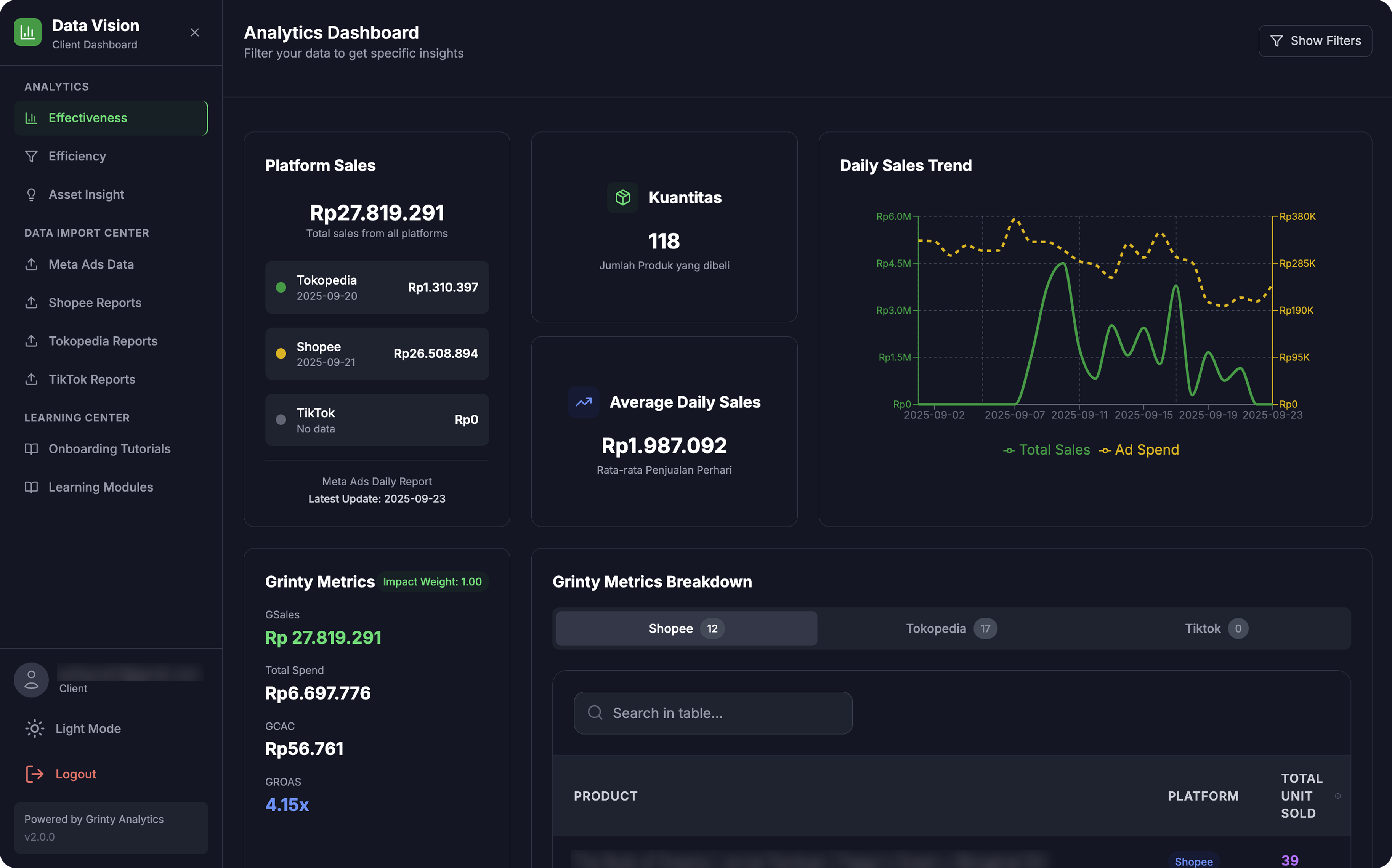Open Shopee Reports import page
Image resolution: width=1392 pixels, height=868 pixels.
(95, 303)
